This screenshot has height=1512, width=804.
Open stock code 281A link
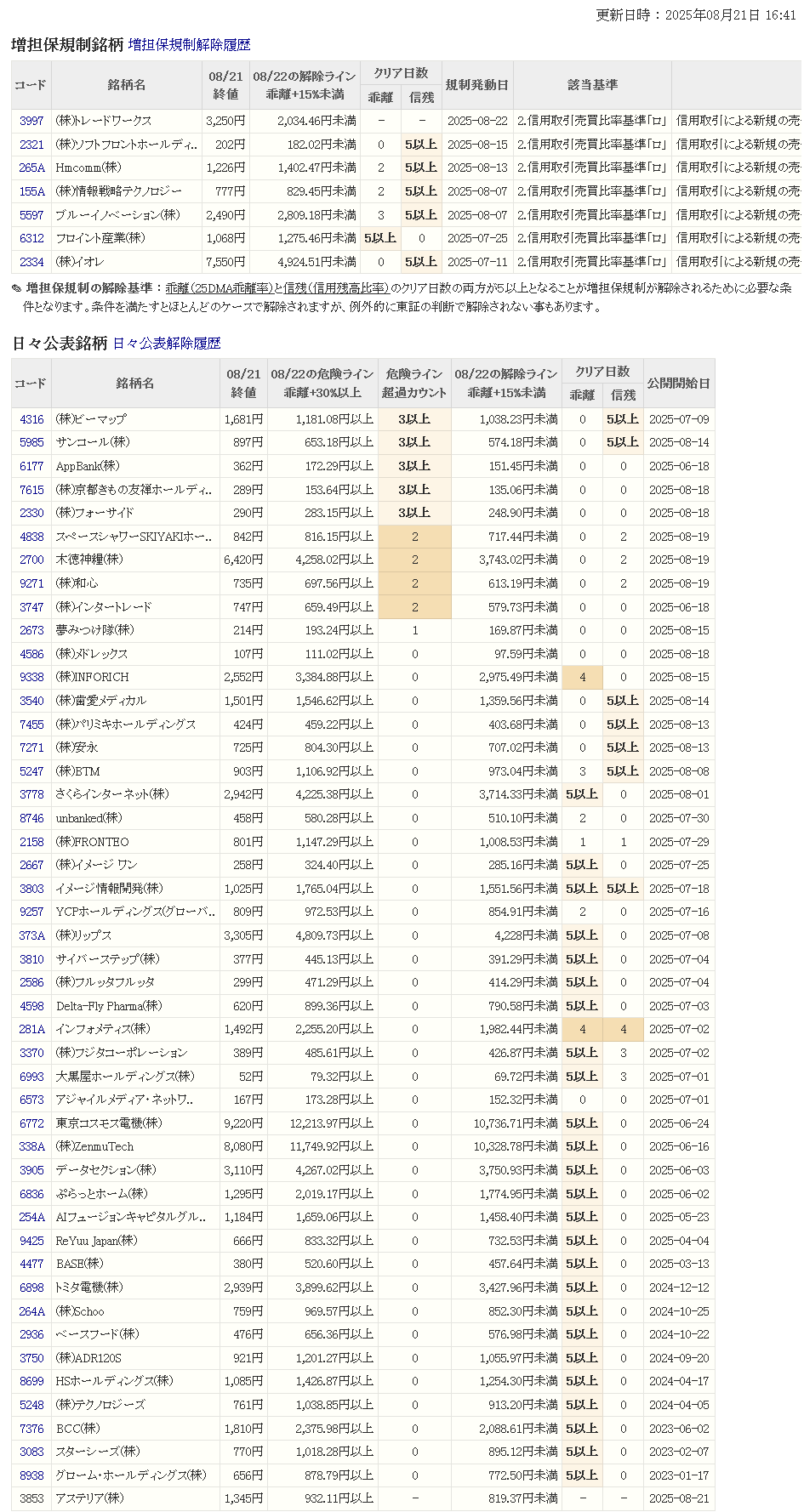[31, 1029]
